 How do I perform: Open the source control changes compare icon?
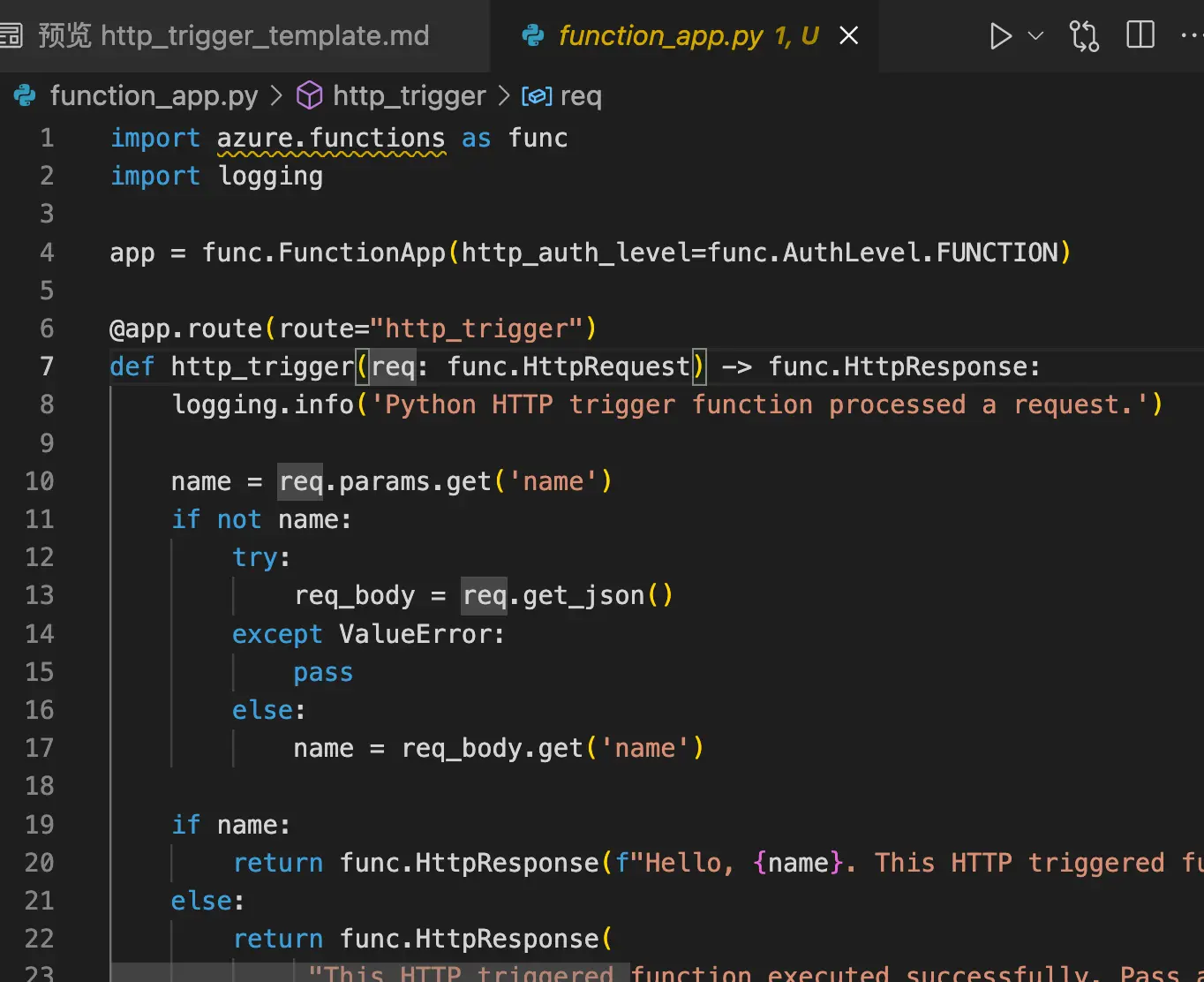1084,36
